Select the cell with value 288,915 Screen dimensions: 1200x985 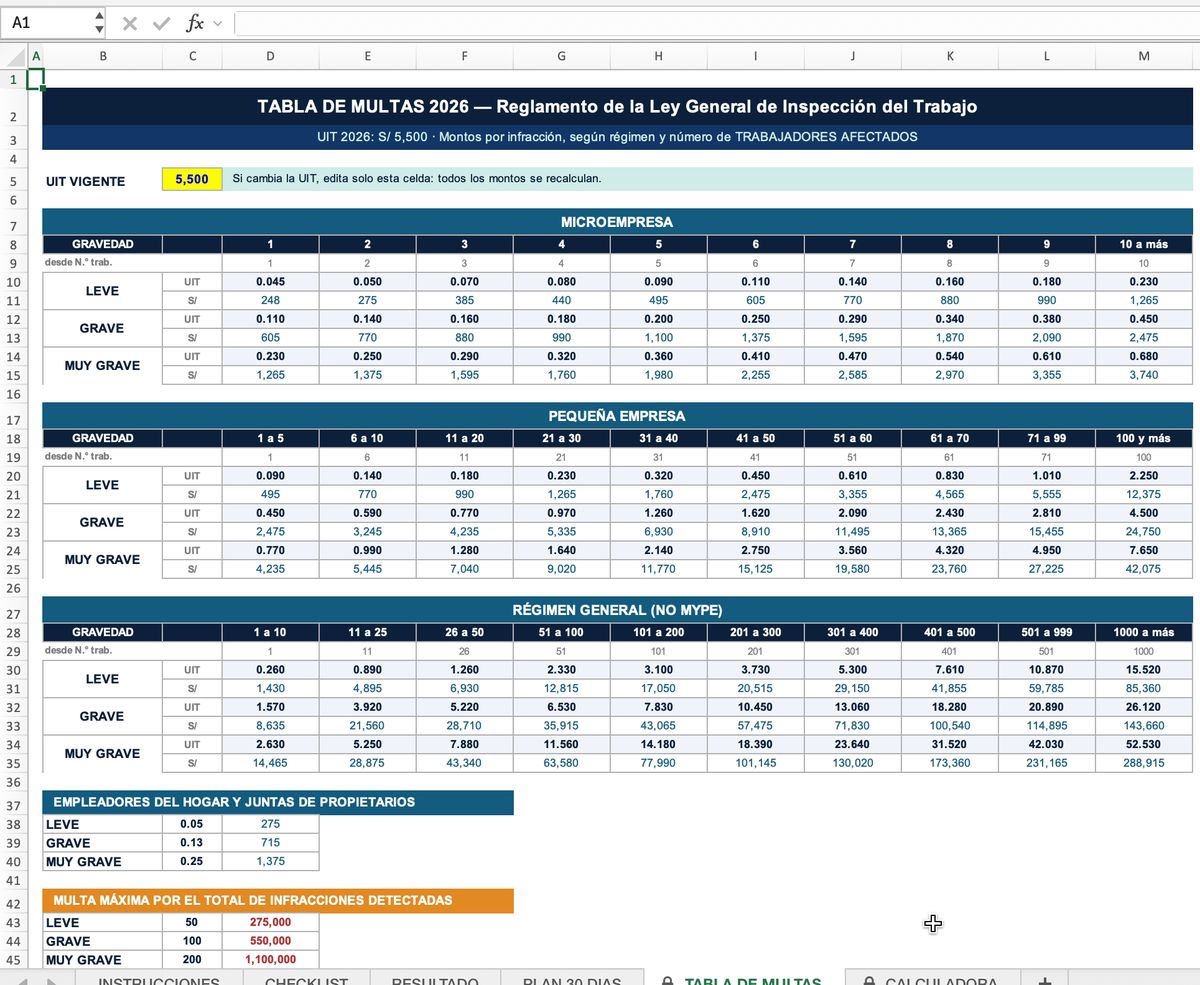pos(1144,763)
